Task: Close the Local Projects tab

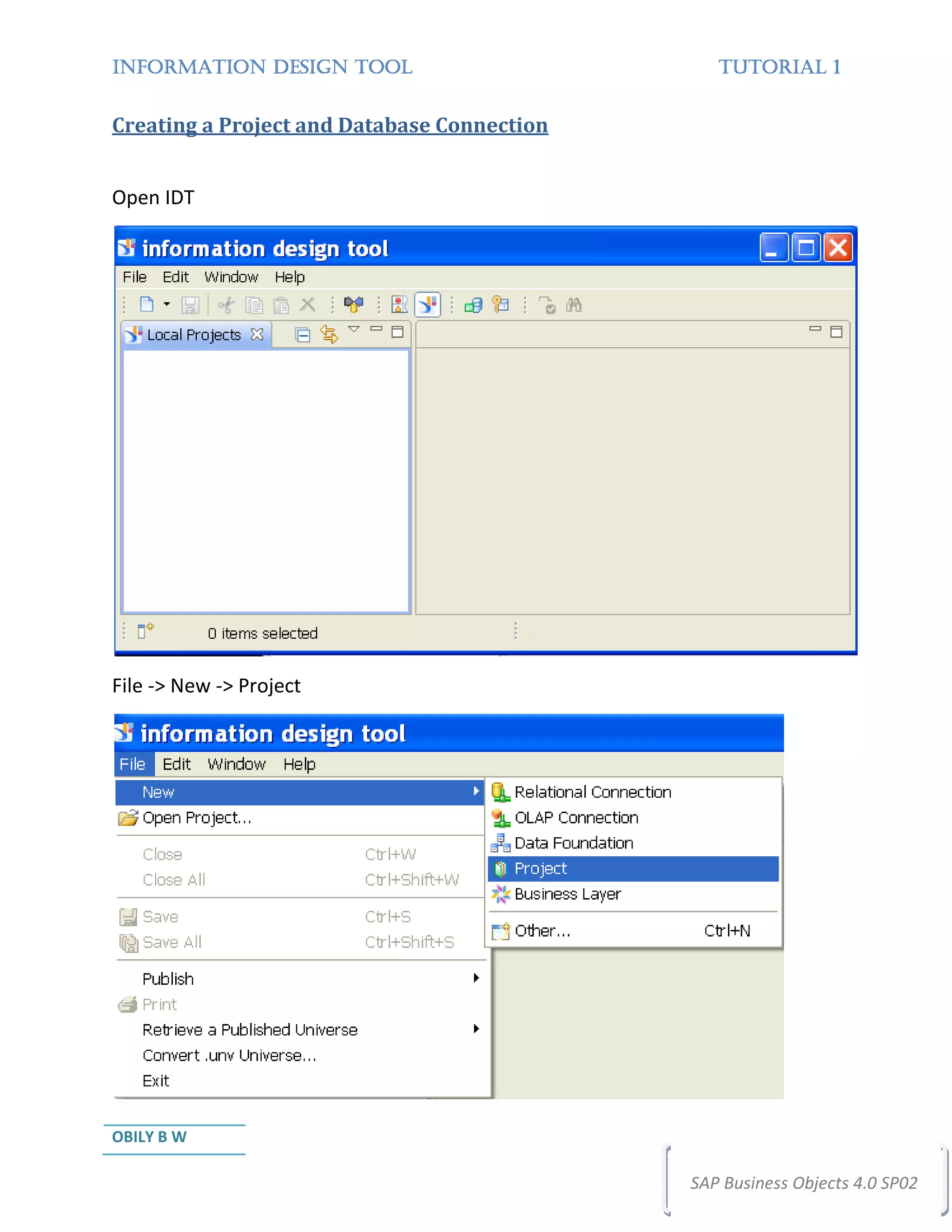Action: point(257,334)
